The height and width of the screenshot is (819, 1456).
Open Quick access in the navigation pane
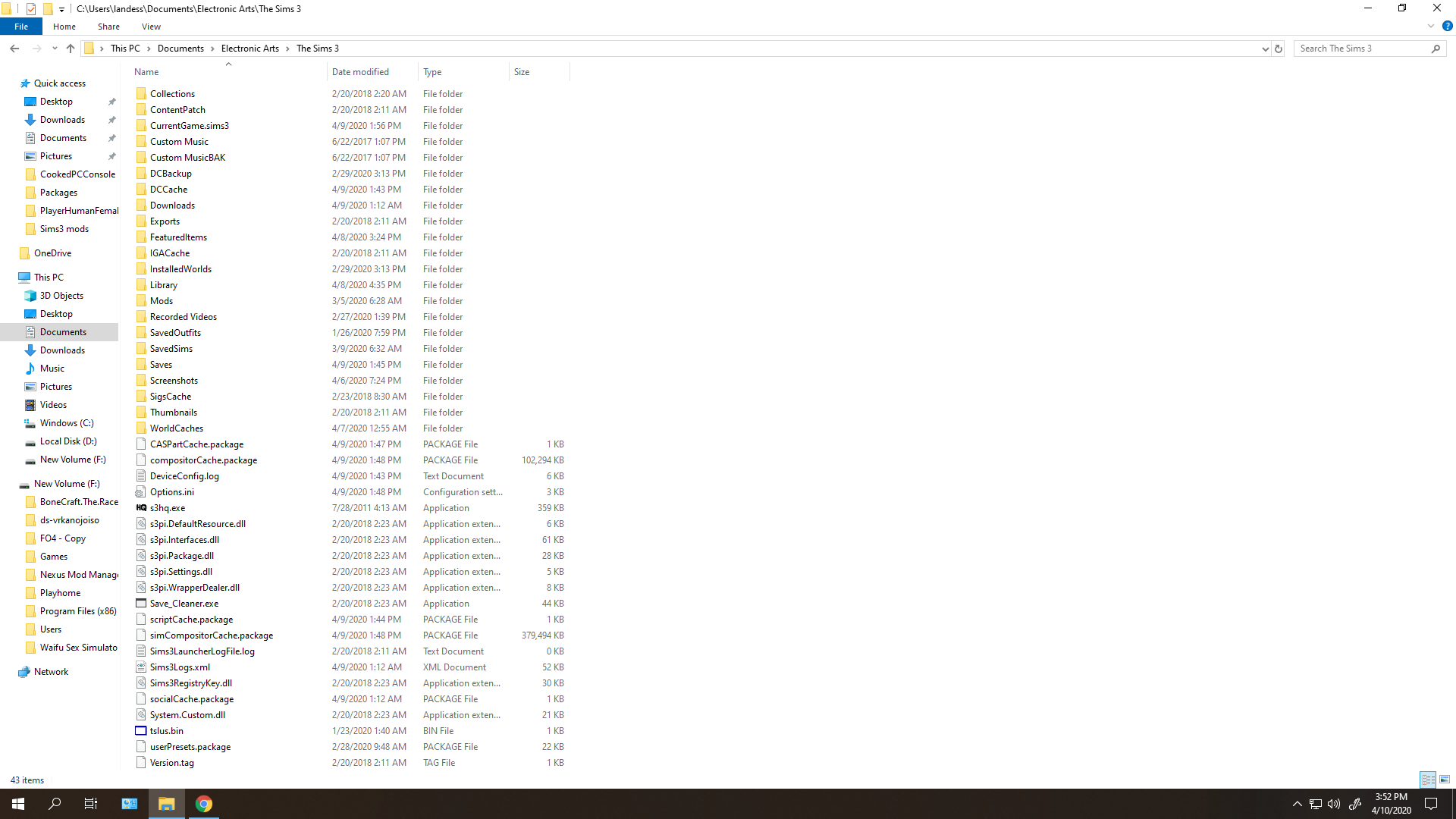point(60,83)
